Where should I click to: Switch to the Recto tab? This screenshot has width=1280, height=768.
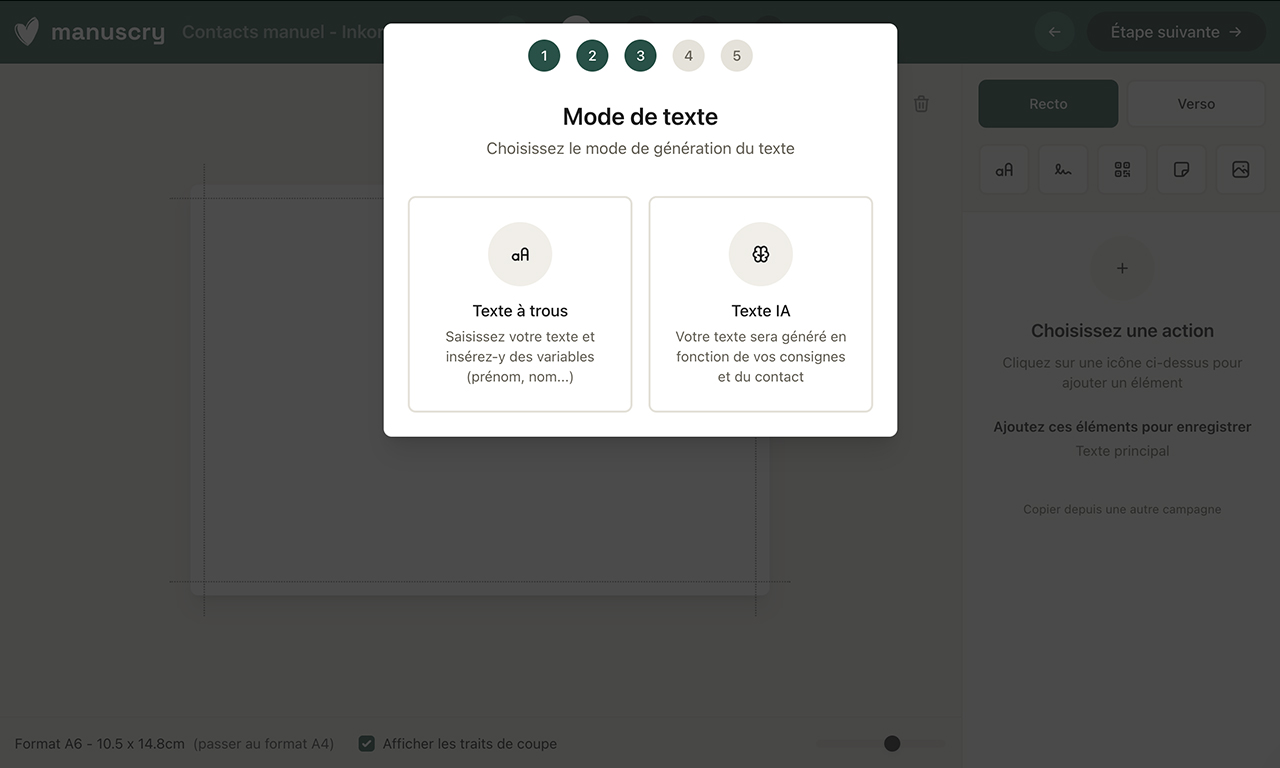[1048, 104]
